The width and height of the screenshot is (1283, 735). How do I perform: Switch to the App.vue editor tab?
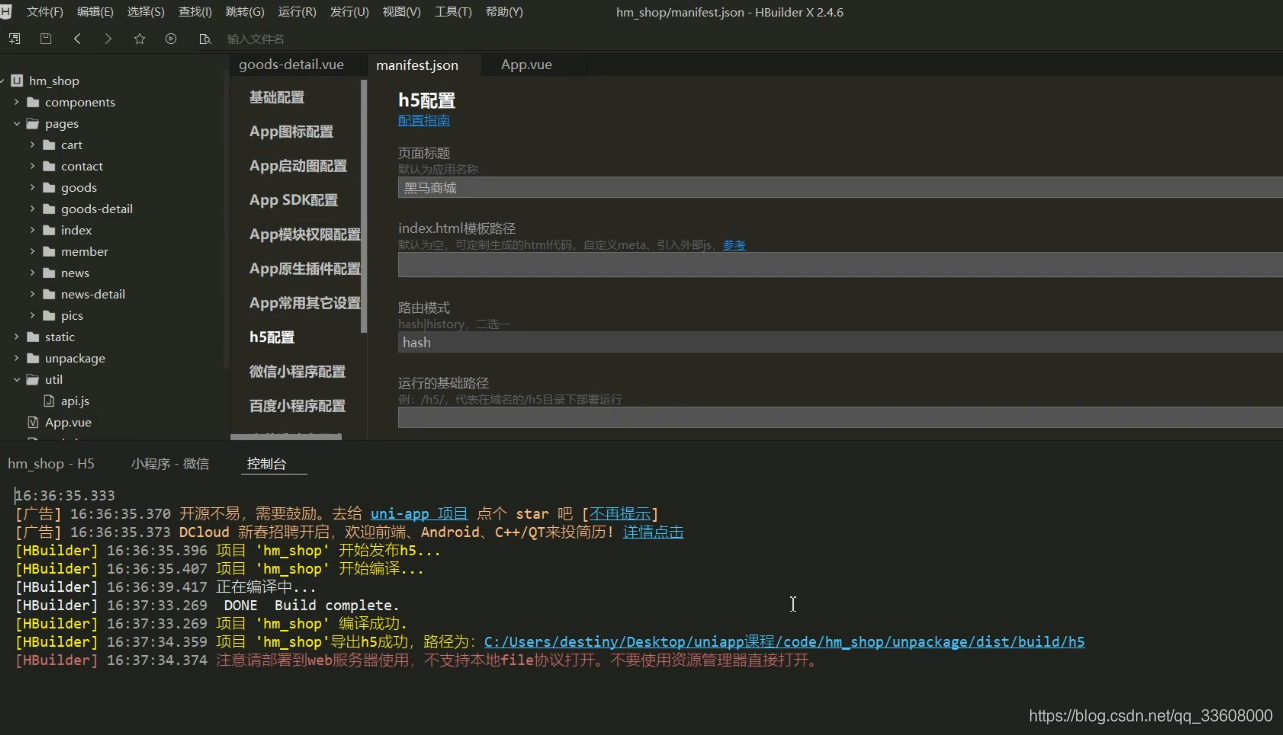tap(526, 64)
